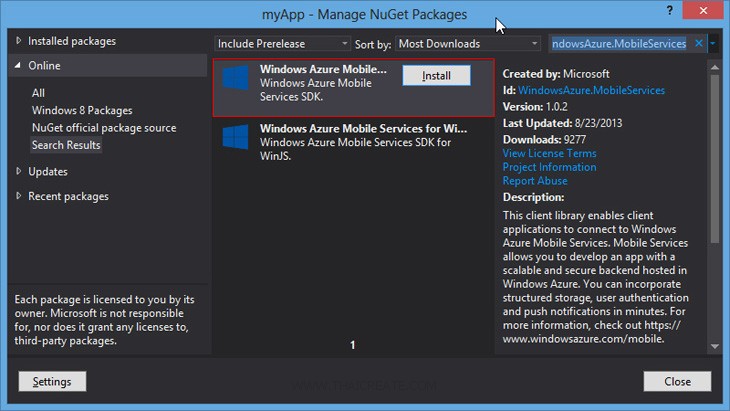The height and width of the screenshot is (411, 730).
Task: Click the Close button at the bottom
Action: coord(677,381)
